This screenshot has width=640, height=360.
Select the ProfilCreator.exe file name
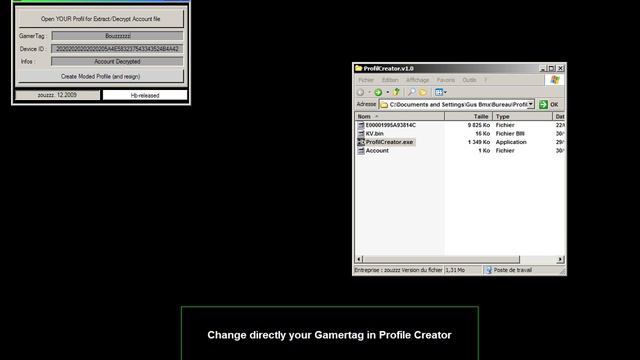[389, 142]
